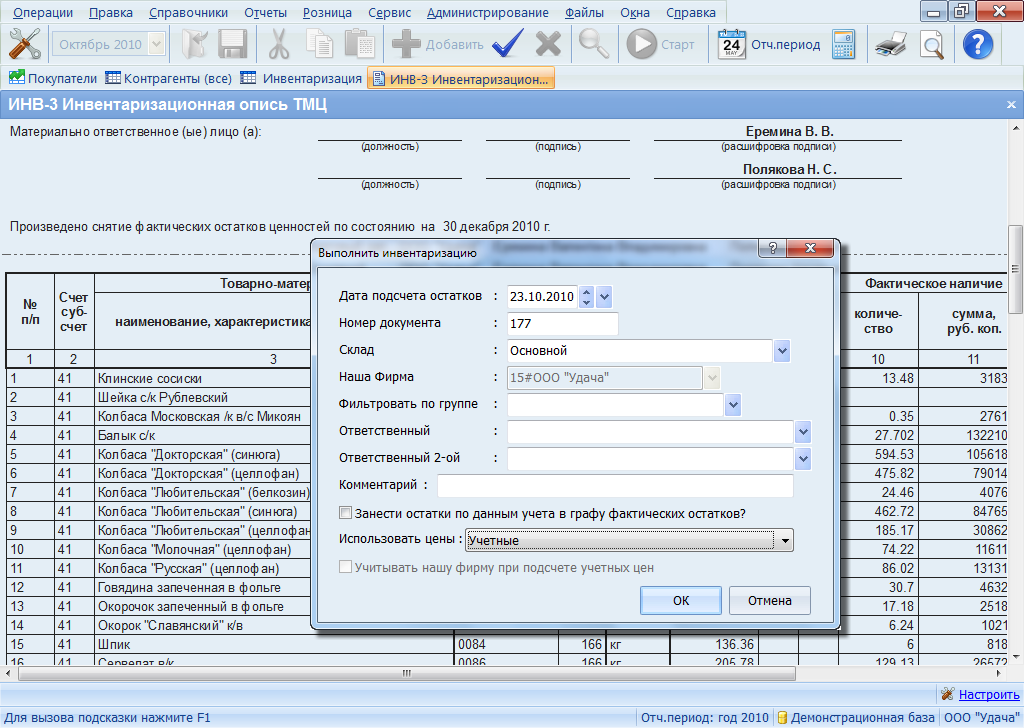Enable Занести остатки по данным учета checkbox
Image resolution: width=1024 pixels, height=728 pixels.
click(346, 513)
